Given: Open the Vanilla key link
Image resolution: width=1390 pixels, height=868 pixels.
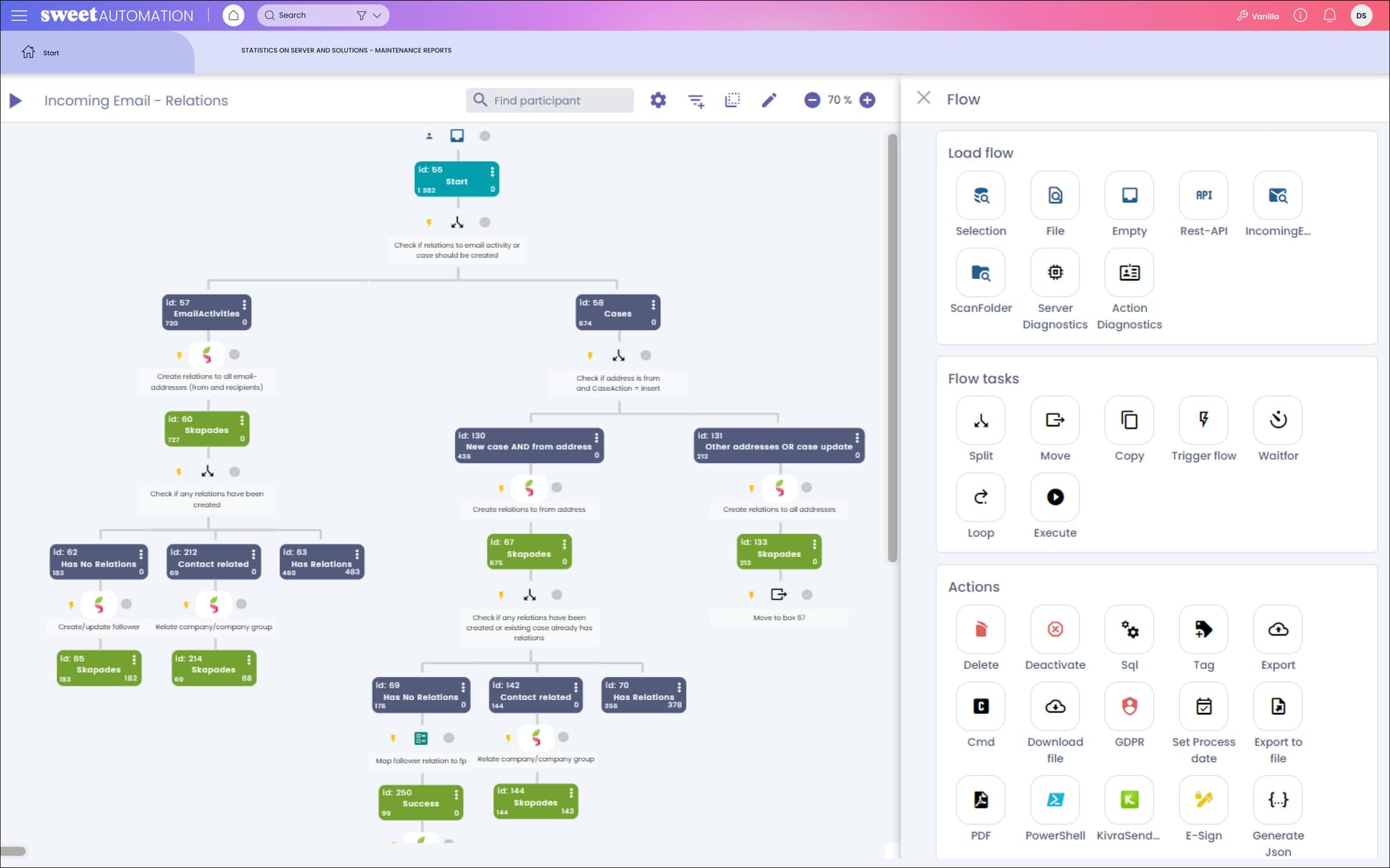Looking at the screenshot, I should [1258, 16].
